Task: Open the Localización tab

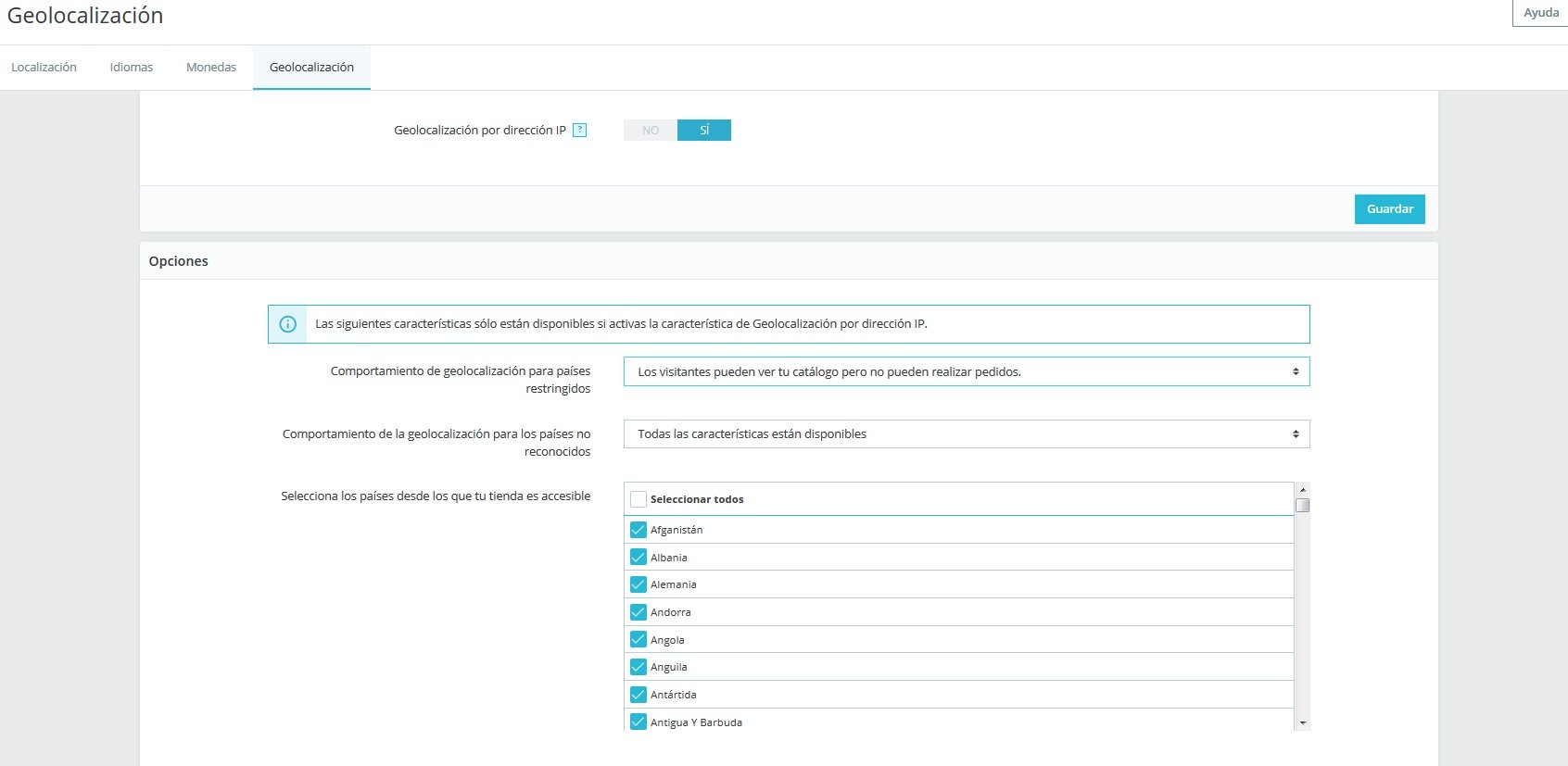Action: click(x=44, y=68)
